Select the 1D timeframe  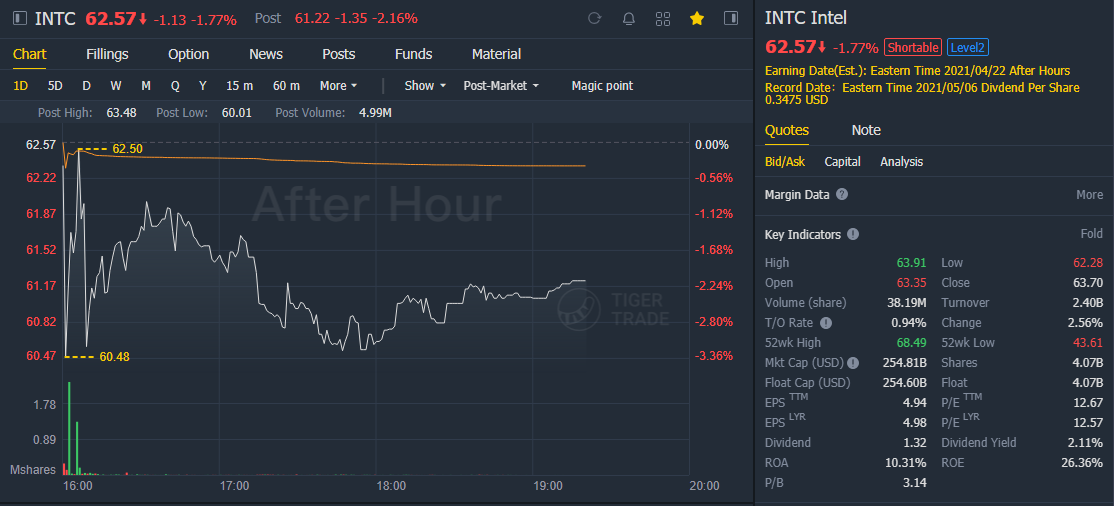coord(21,86)
